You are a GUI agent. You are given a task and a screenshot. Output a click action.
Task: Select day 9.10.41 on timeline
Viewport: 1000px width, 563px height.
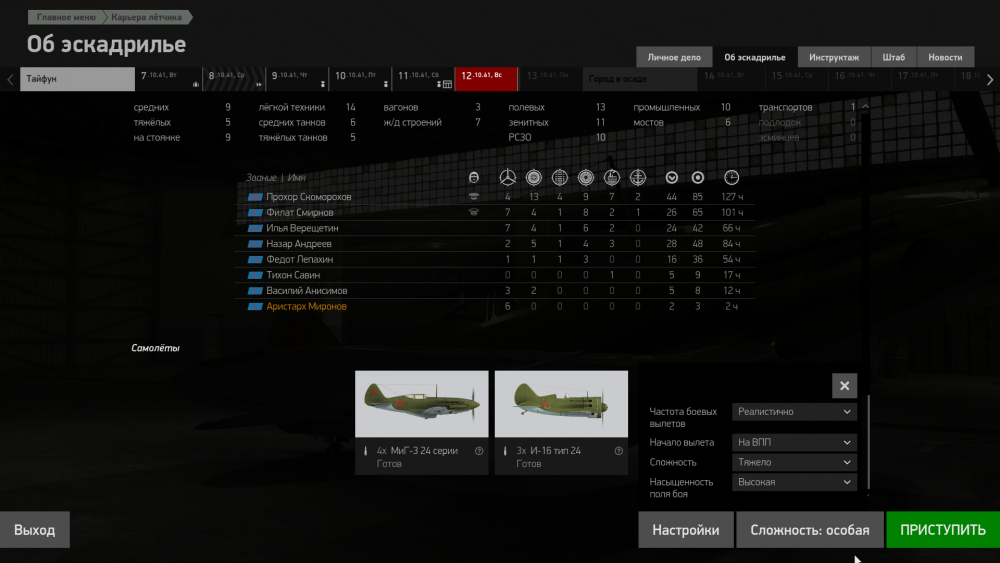[297, 79]
